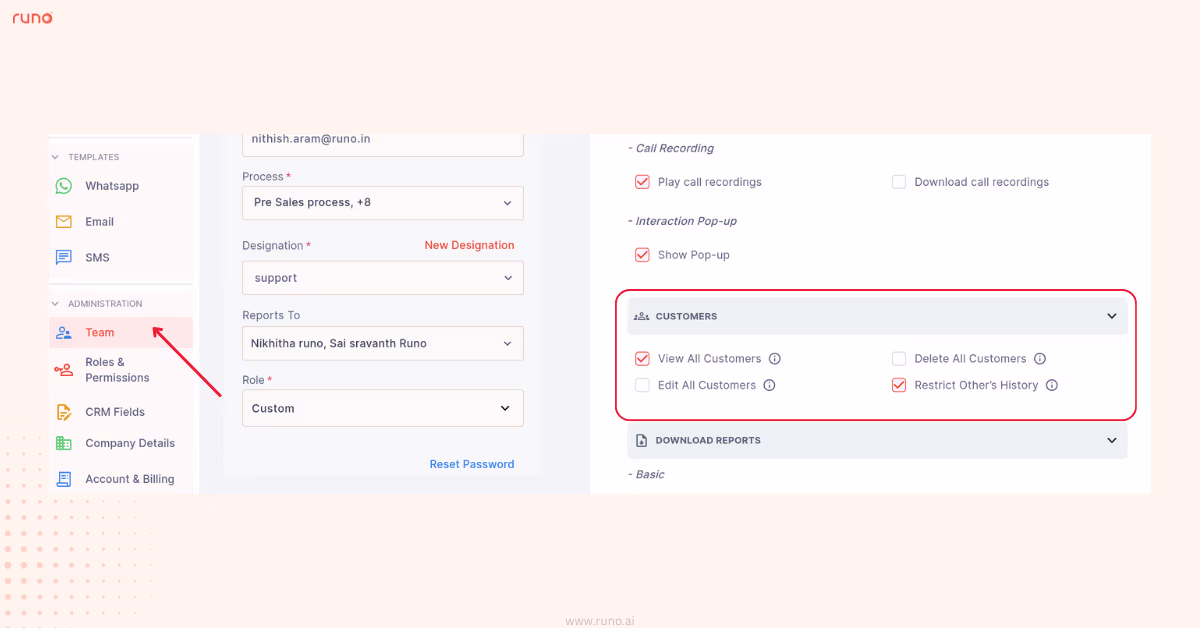Select the Whatsapp templates icon
Screen dimensions: 1200x628
tap(63, 185)
